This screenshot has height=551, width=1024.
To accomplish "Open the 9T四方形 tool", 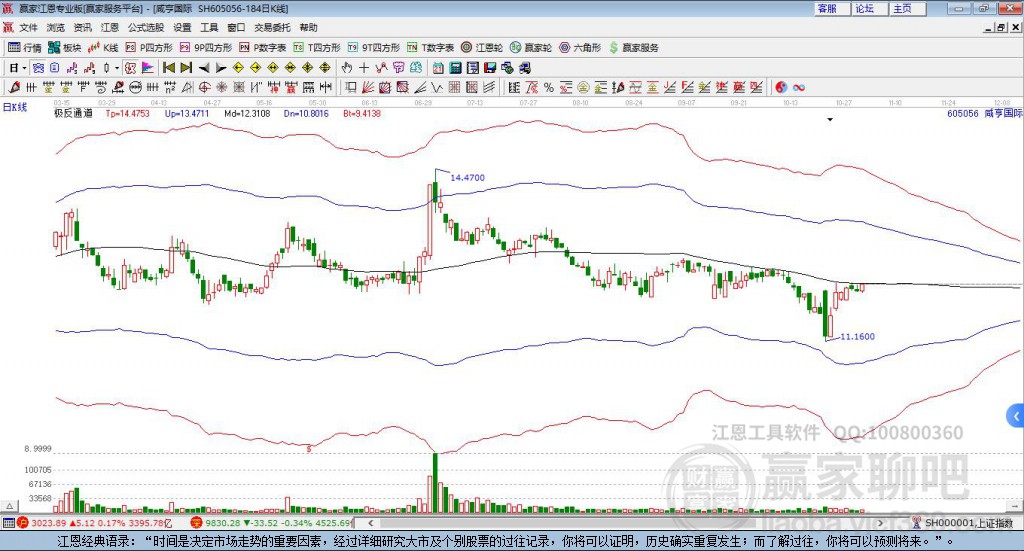I will tap(374, 48).
